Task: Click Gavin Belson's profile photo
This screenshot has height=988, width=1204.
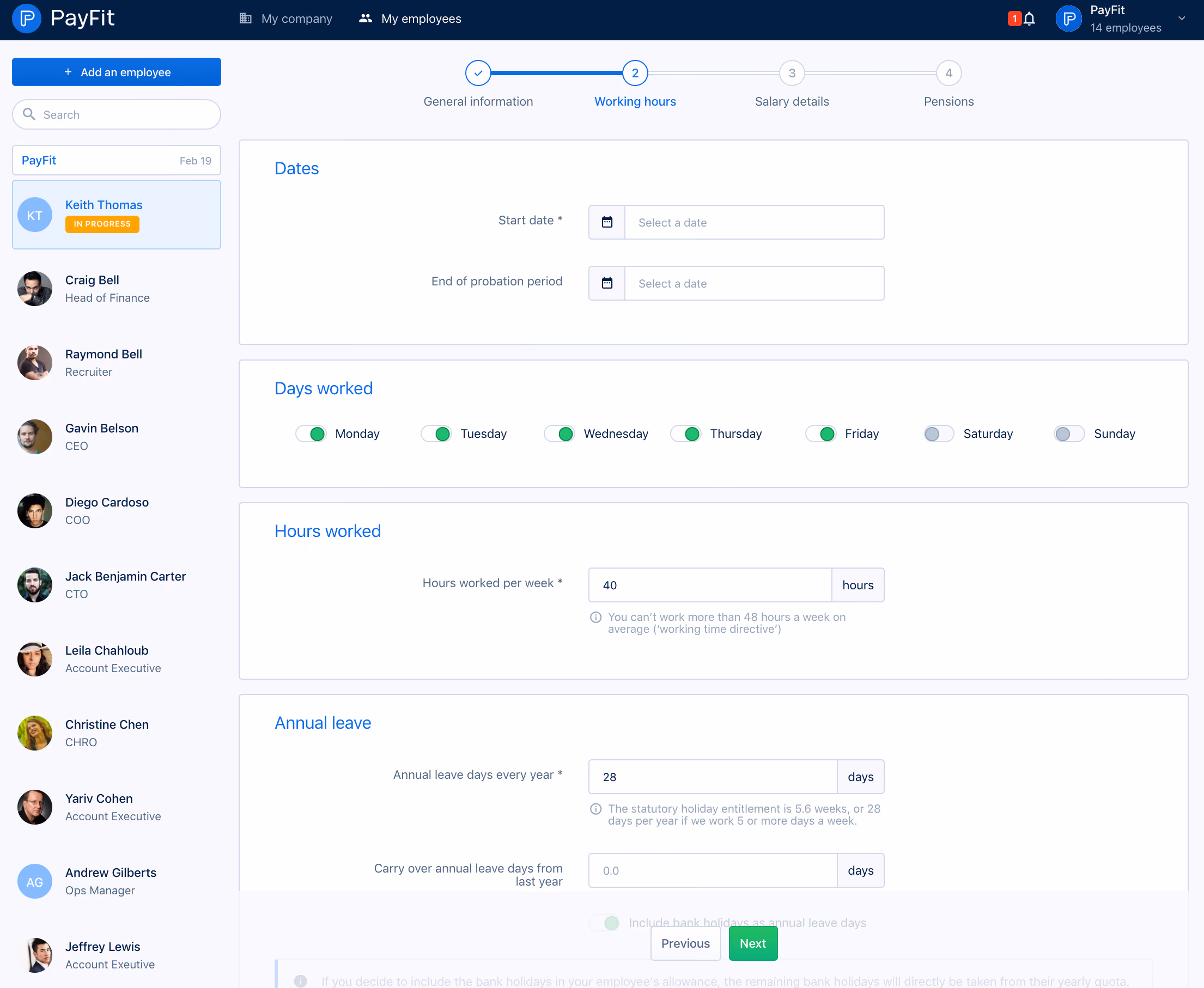Action: (35, 436)
